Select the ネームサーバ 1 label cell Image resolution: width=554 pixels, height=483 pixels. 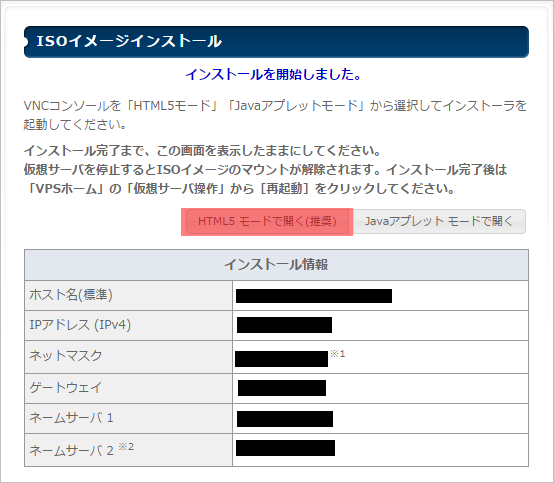coord(129,418)
